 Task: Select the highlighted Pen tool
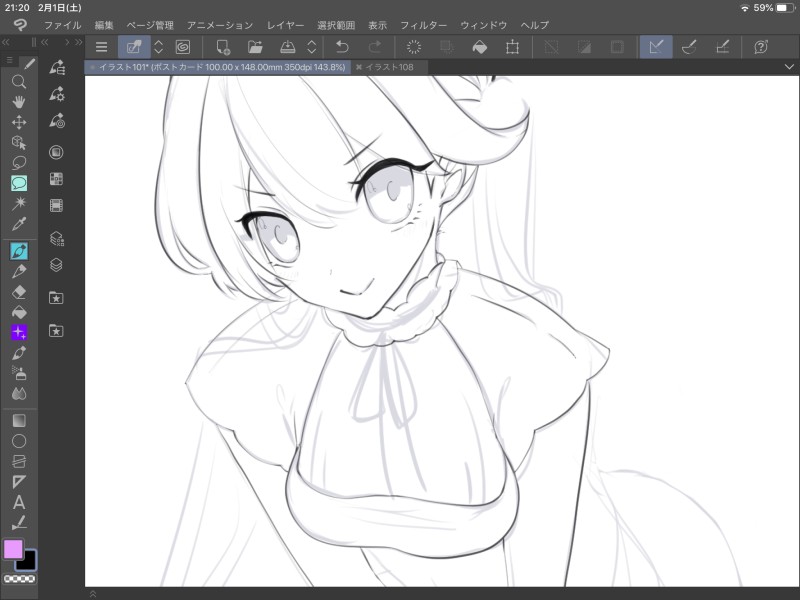pos(19,251)
